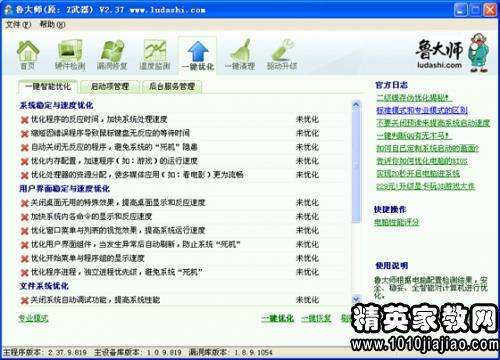
Task: Click red X beside 优化开始菜单与程序组
Action: coord(24,259)
